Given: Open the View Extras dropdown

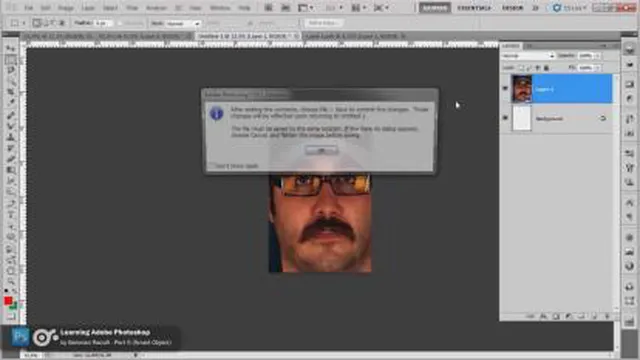Looking at the screenshot, I should 305,8.
